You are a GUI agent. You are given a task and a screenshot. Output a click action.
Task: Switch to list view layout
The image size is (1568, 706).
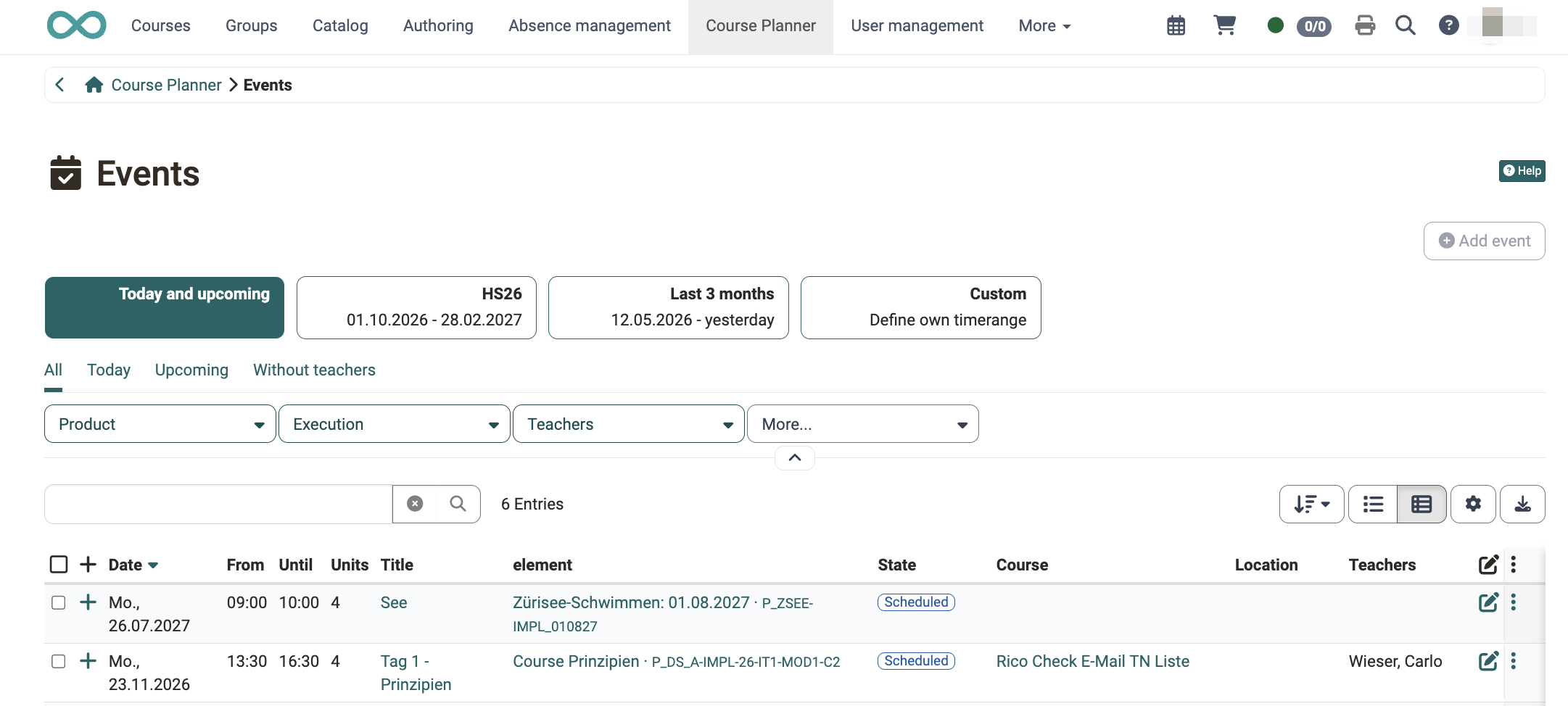coord(1373,504)
